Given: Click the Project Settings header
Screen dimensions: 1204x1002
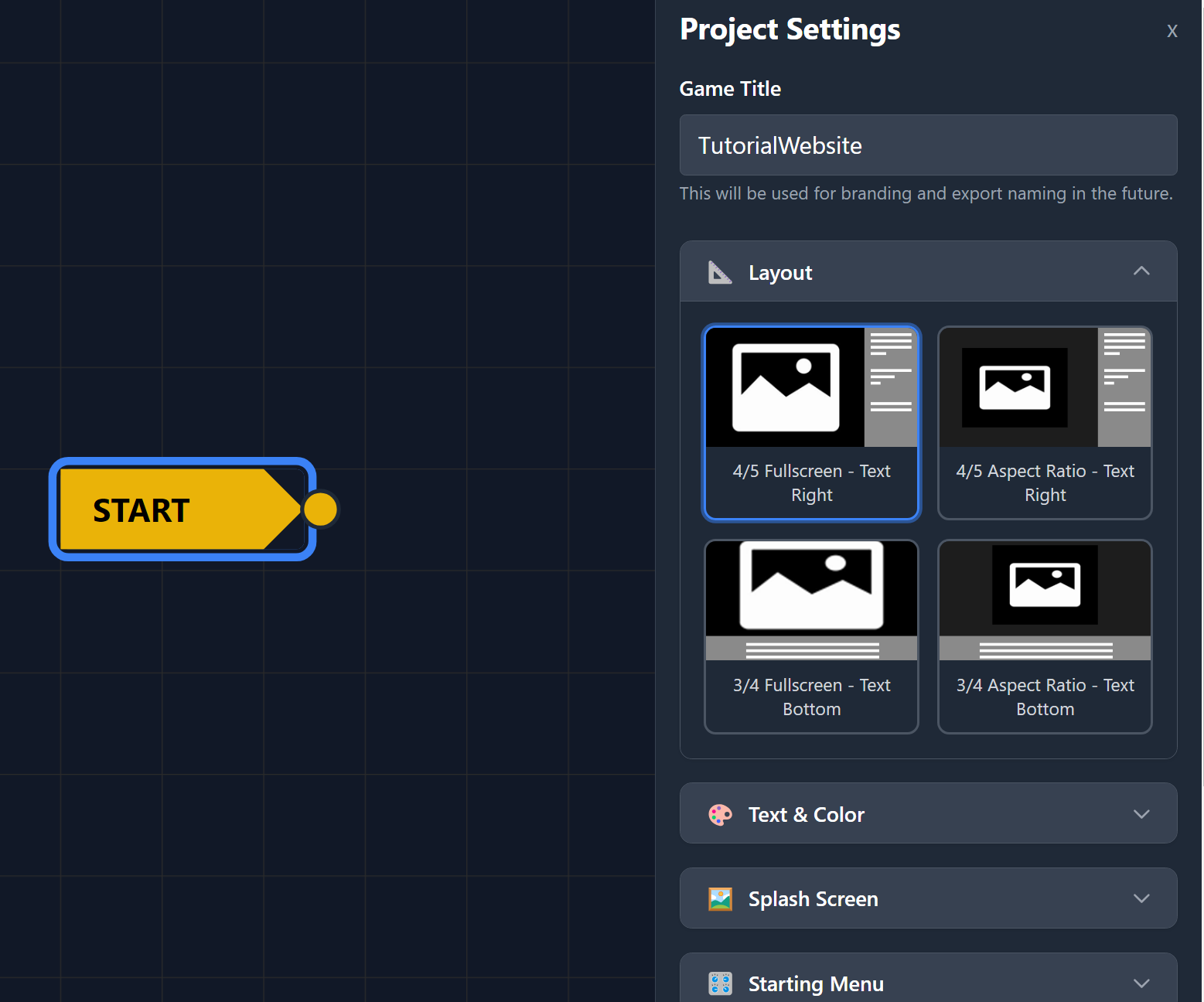Looking at the screenshot, I should (x=790, y=29).
